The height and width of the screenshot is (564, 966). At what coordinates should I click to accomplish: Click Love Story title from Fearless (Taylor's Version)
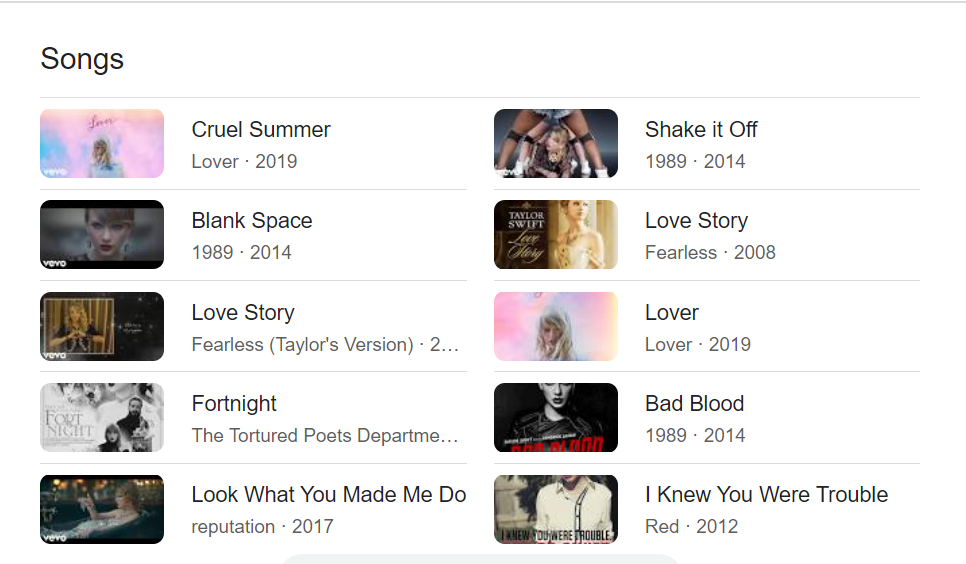point(243,313)
